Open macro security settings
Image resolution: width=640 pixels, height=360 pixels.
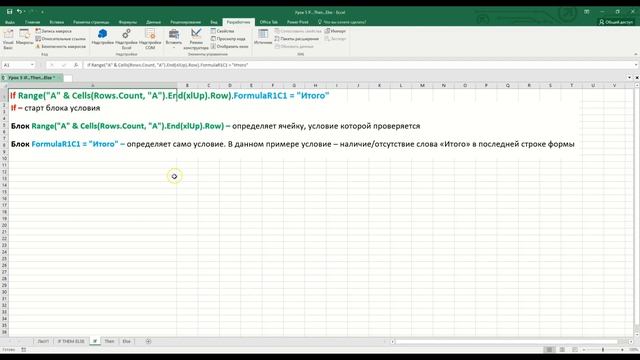point(60,47)
